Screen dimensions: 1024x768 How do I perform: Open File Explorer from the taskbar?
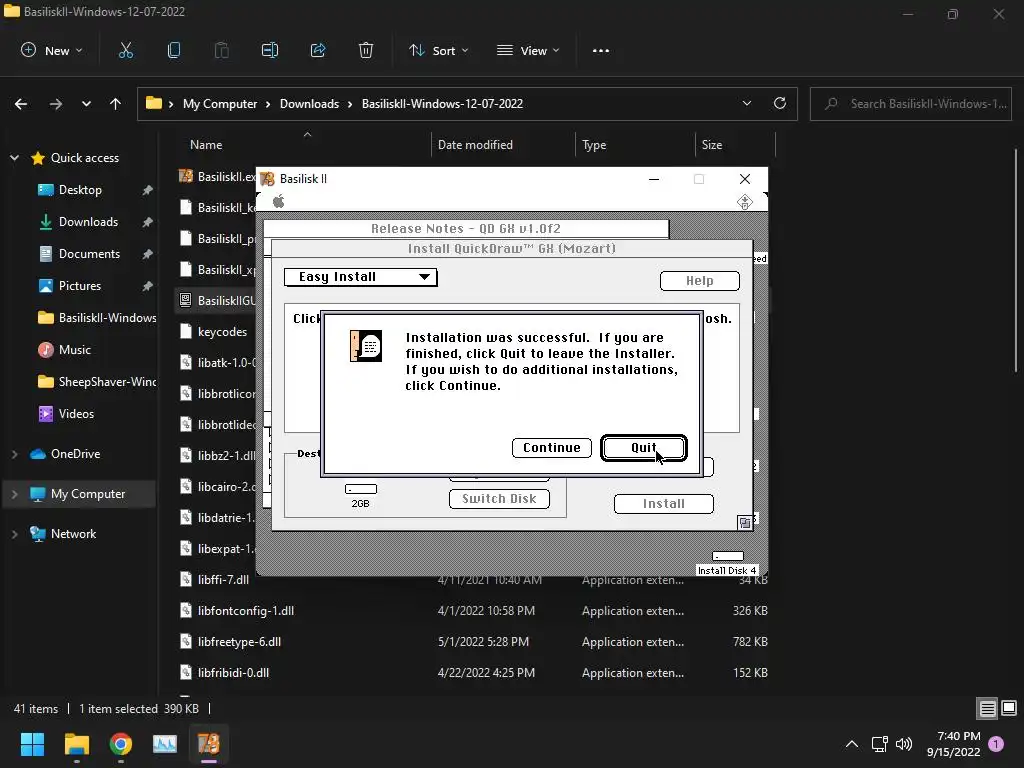pyautogui.click(x=76, y=744)
